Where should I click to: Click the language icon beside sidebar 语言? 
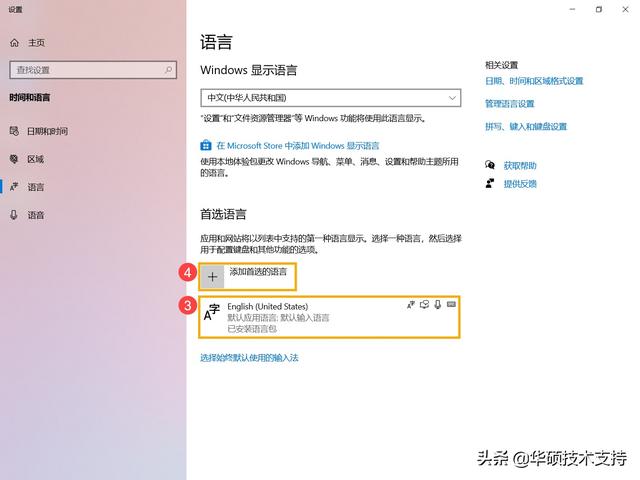[14, 187]
